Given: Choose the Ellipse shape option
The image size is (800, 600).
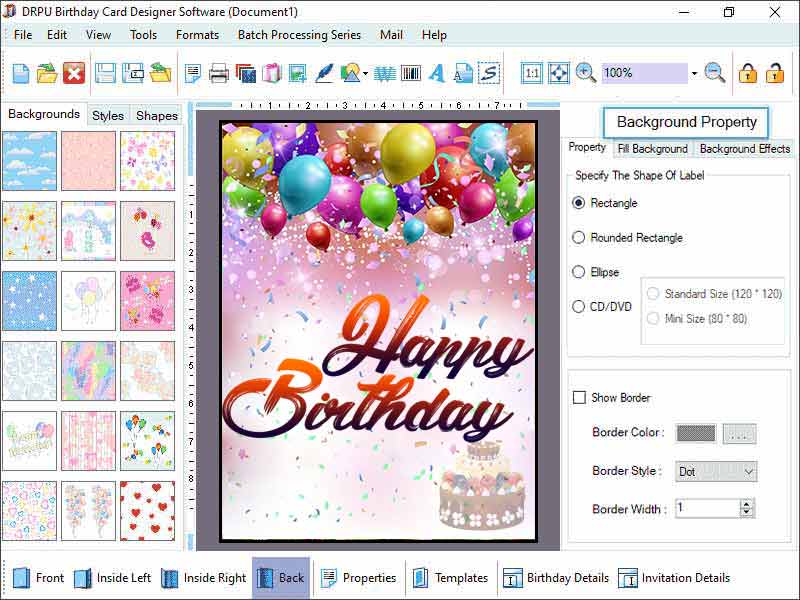Looking at the screenshot, I should 581,272.
